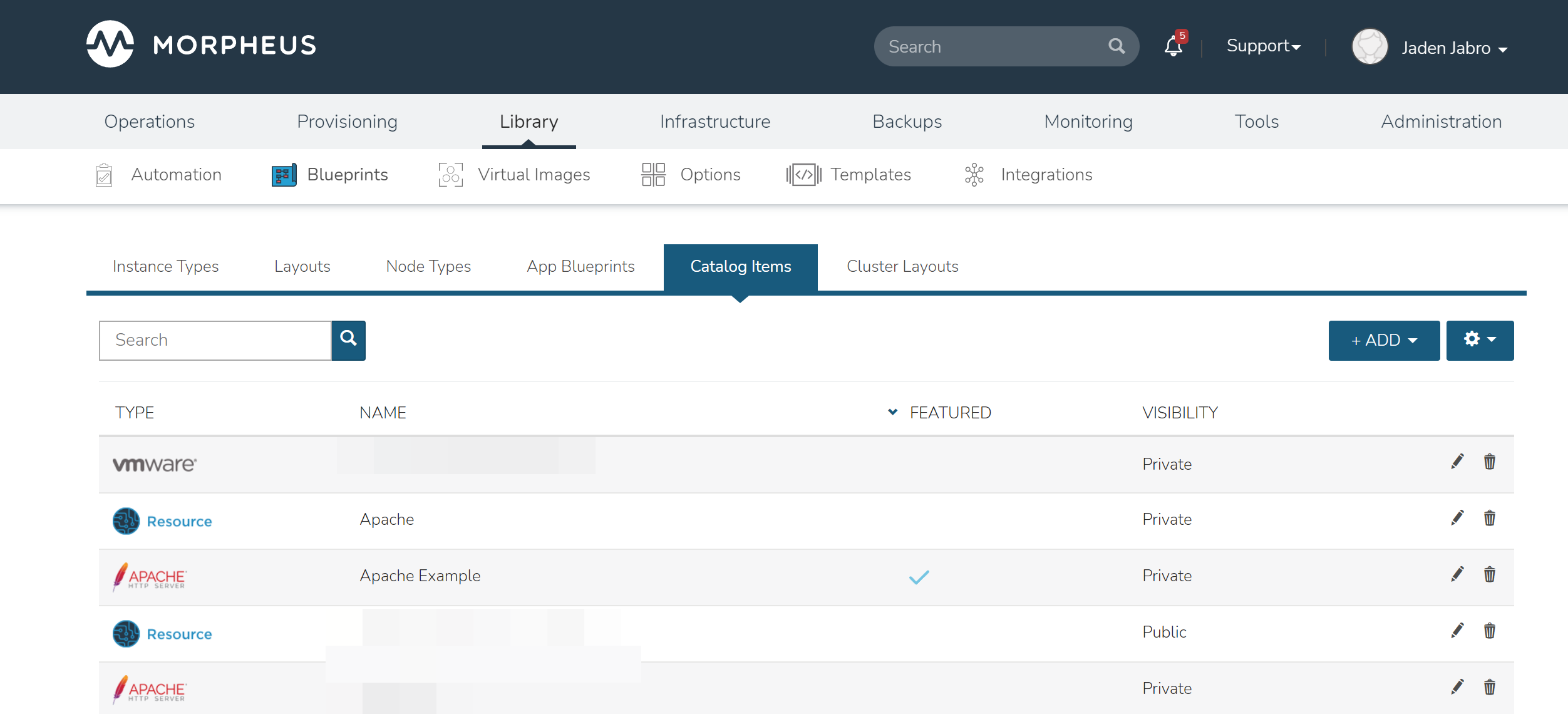Click the catalog items Search field
The image size is (1568, 714).
click(215, 340)
